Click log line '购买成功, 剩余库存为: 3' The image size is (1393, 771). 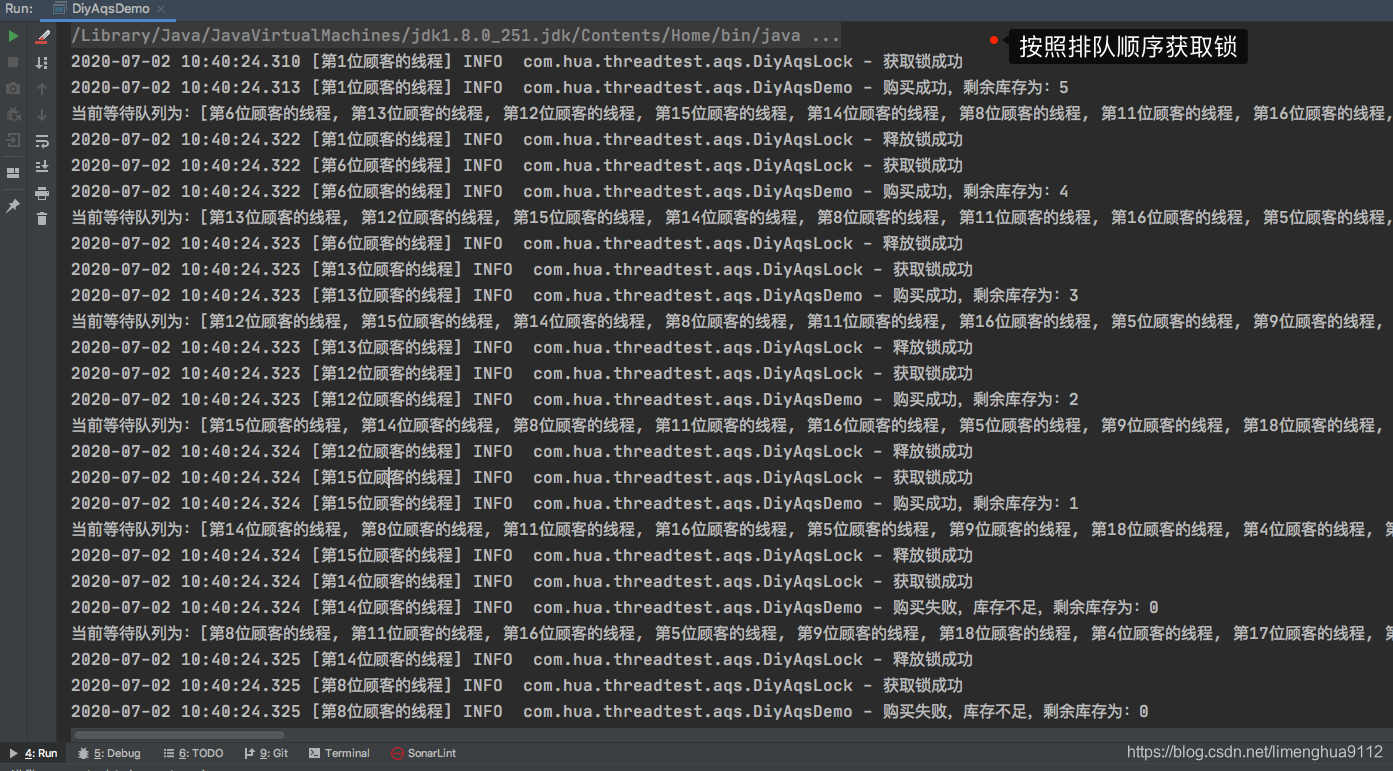(574, 296)
